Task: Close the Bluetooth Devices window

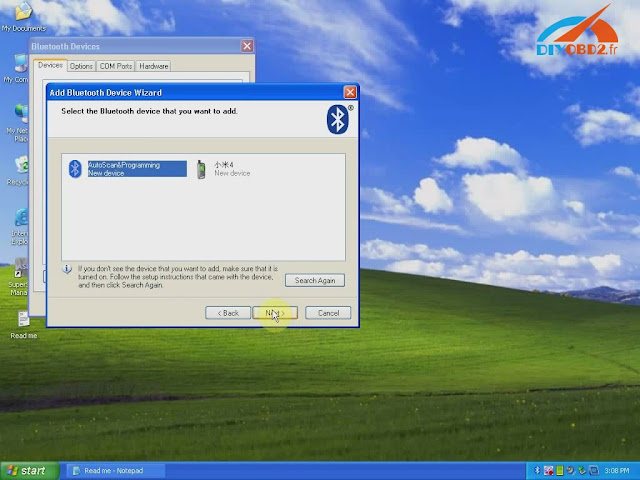Action: coord(247,46)
